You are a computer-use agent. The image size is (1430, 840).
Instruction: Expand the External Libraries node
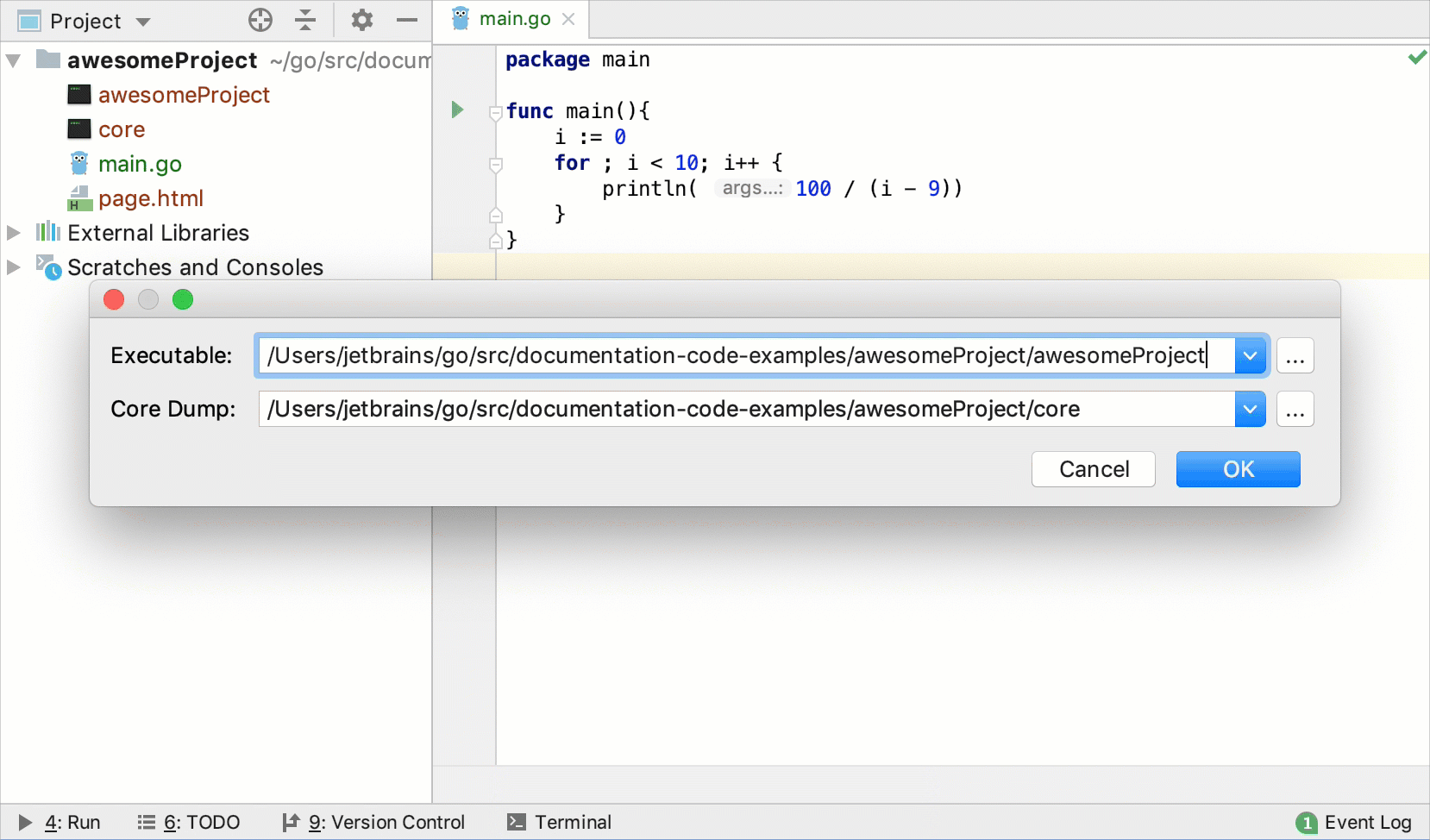pyautogui.click(x=13, y=232)
